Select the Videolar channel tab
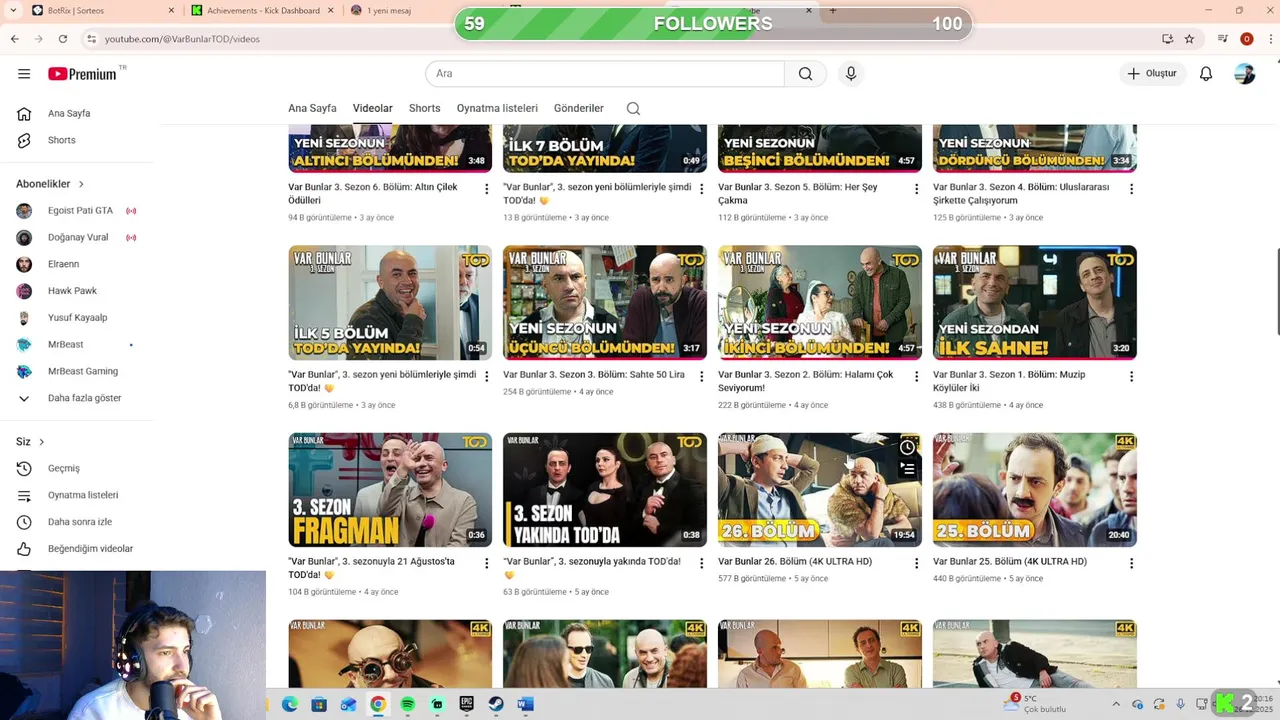The width and height of the screenshot is (1280, 720). [x=372, y=108]
